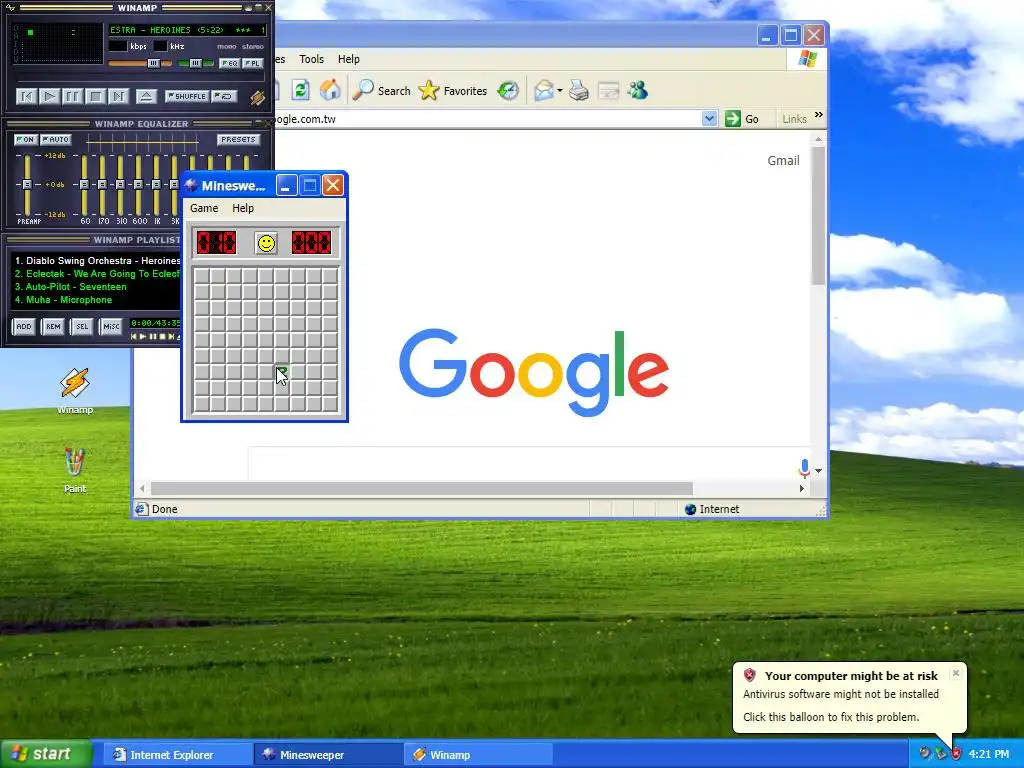Skip to next track in Winamp
Viewport: 1024px width, 768px height.
point(118,97)
